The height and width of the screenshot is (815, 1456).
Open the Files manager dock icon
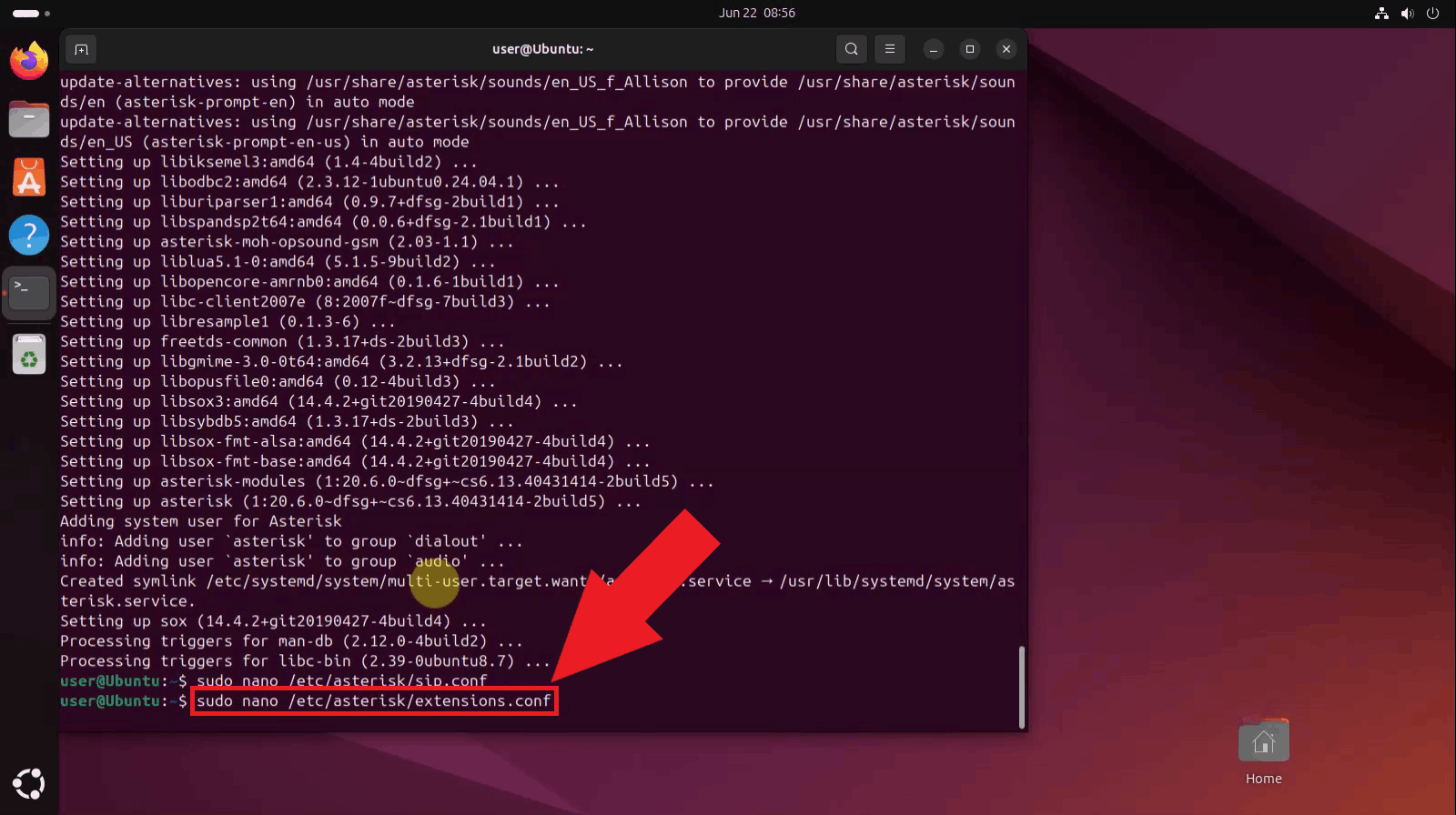pos(29,118)
